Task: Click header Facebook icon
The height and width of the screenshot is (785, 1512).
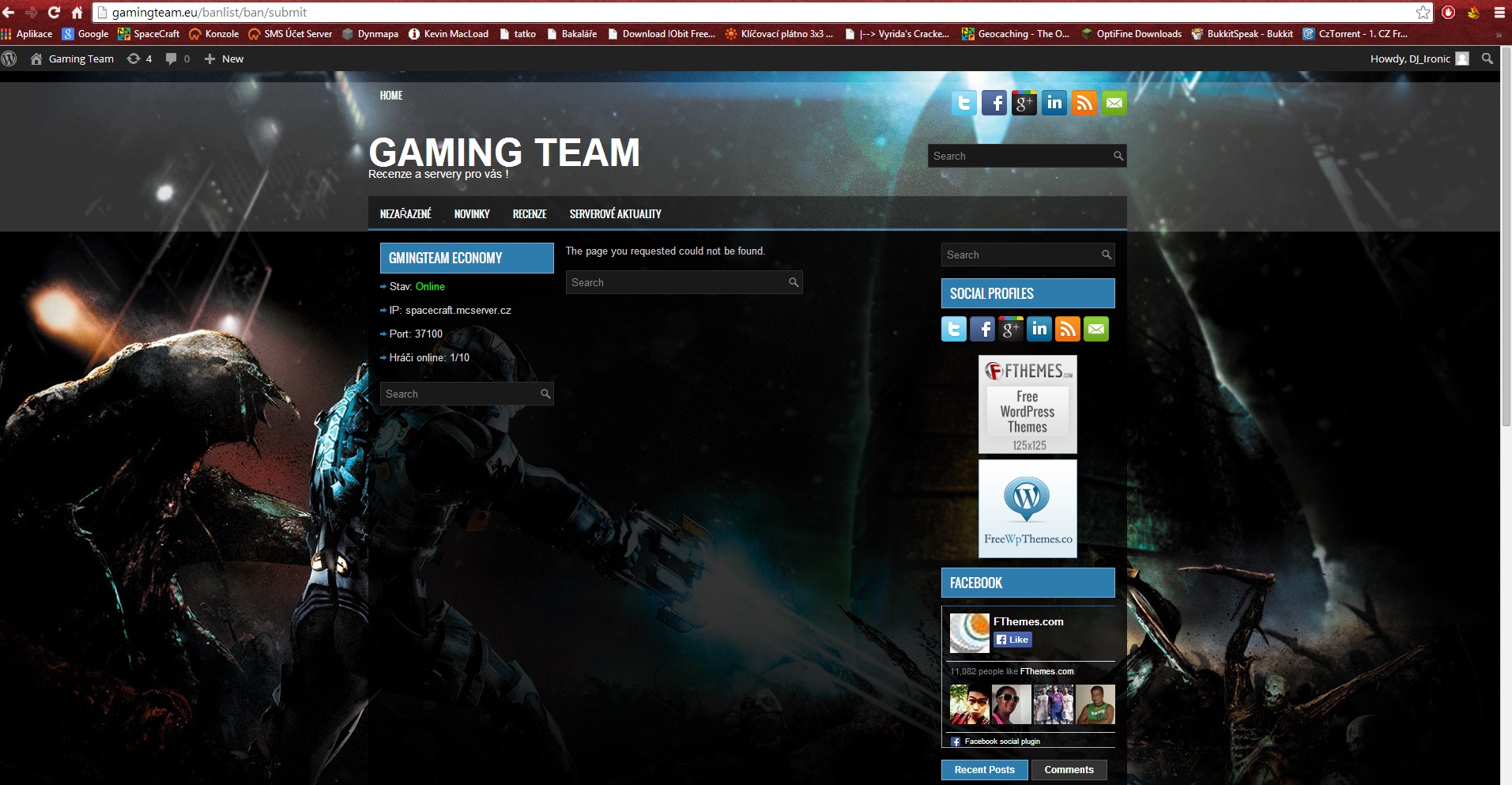Action: (x=994, y=103)
